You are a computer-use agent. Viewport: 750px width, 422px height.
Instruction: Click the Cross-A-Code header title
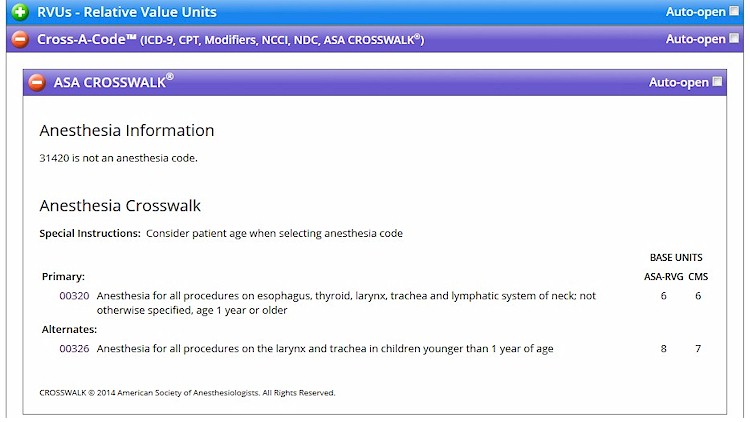pos(231,39)
